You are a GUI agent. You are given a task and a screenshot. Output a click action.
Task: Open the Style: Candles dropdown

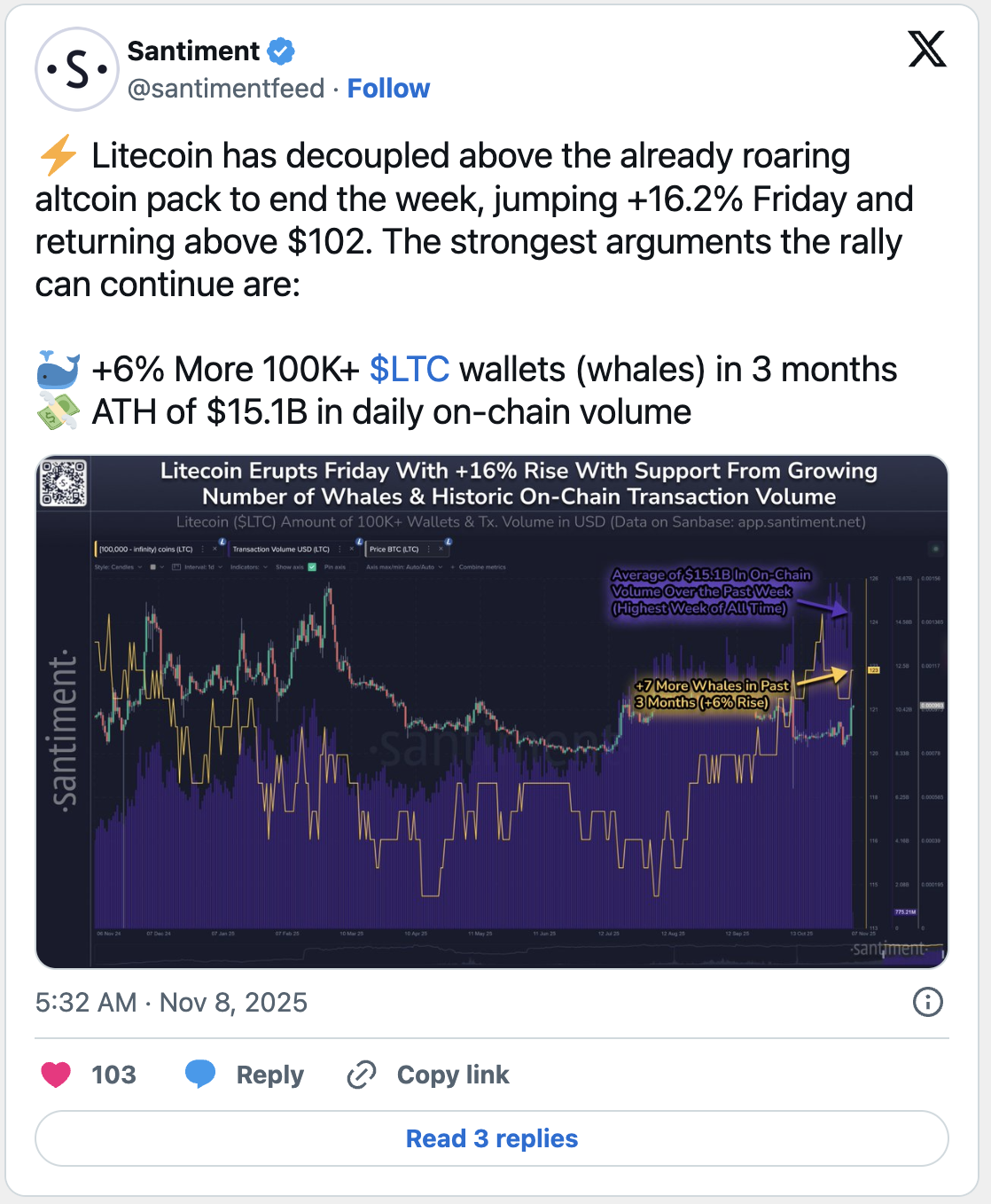(x=118, y=567)
